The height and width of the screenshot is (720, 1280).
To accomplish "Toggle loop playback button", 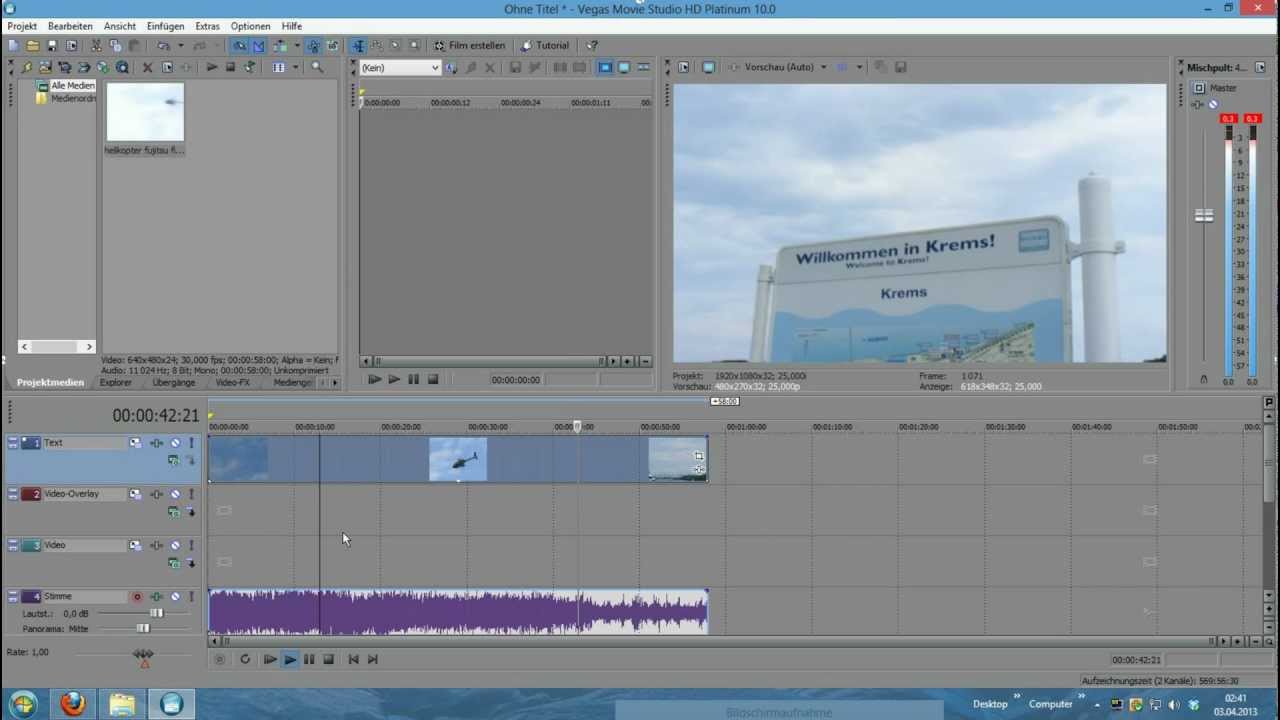I will coord(245,659).
